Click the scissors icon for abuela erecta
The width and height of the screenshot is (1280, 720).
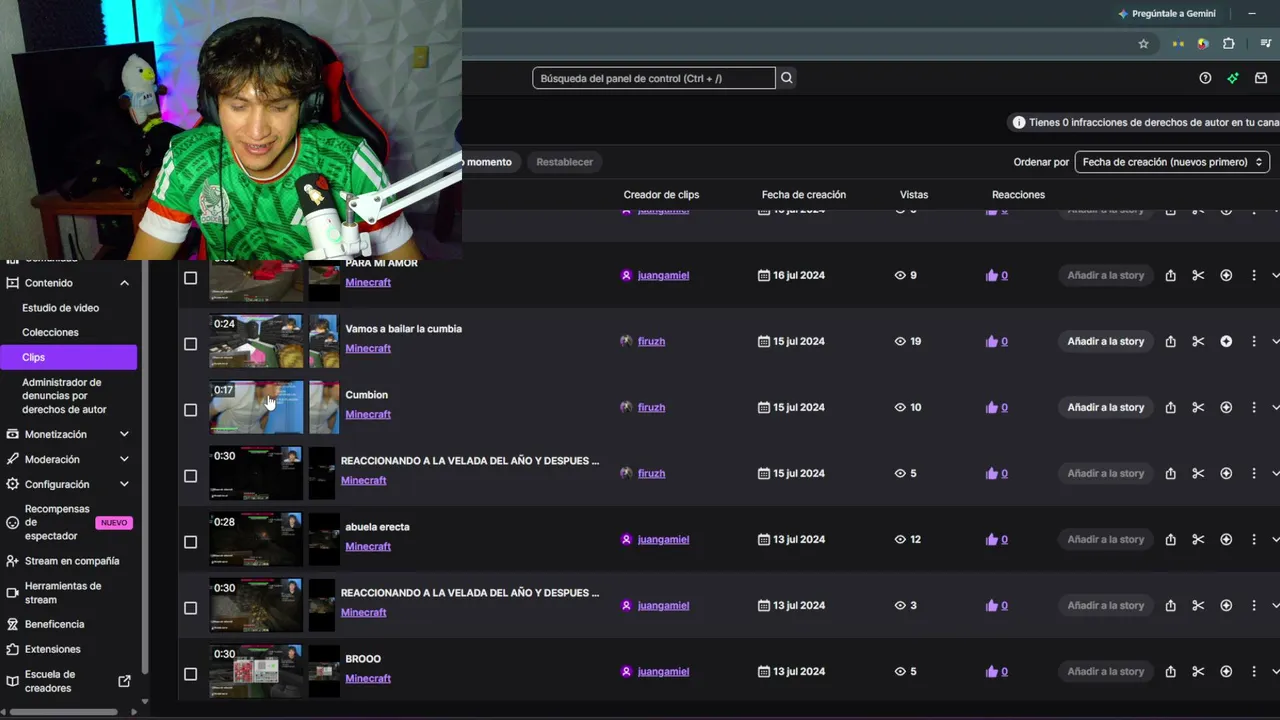tap(1198, 539)
